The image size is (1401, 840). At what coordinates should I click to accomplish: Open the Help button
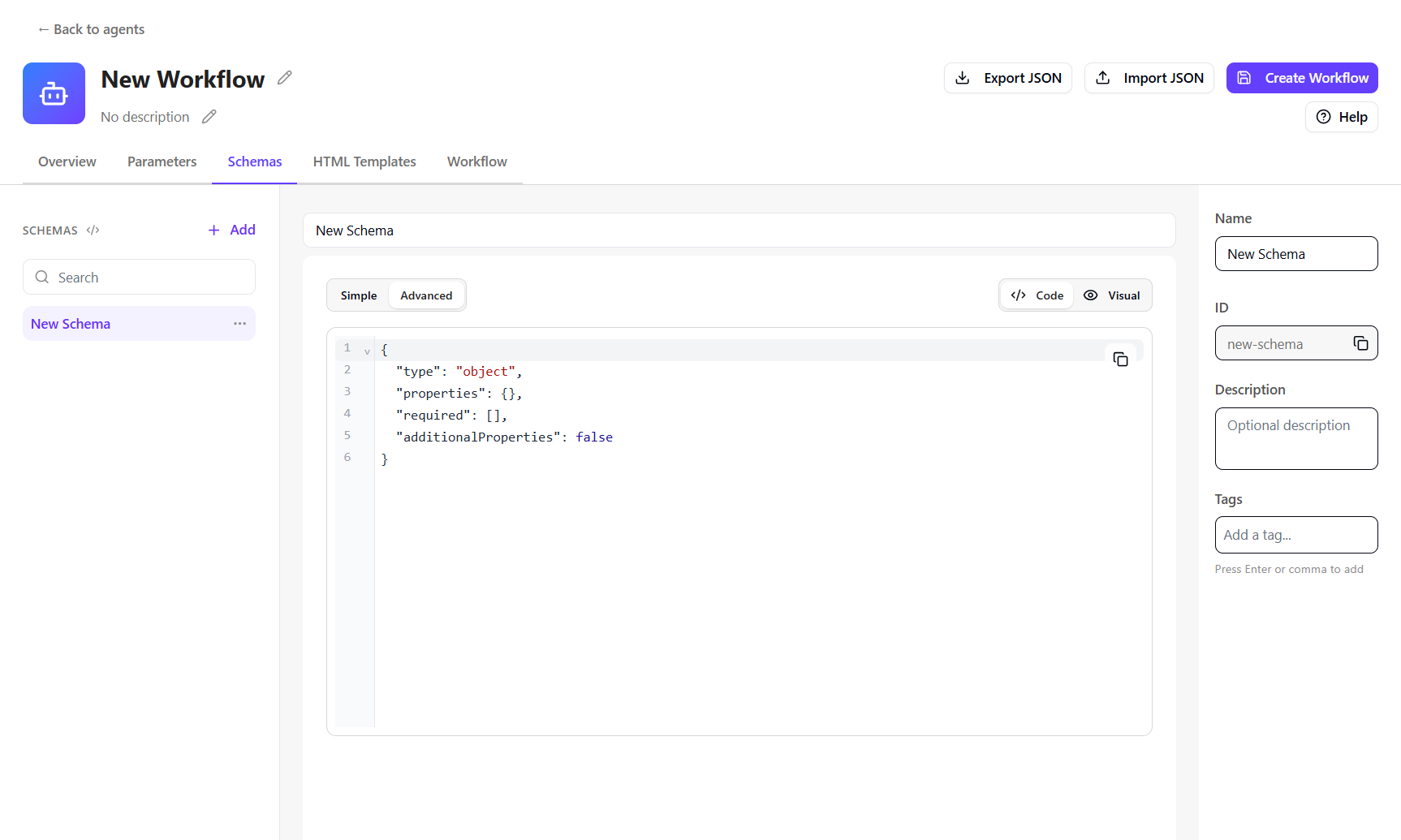tap(1342, 117)
